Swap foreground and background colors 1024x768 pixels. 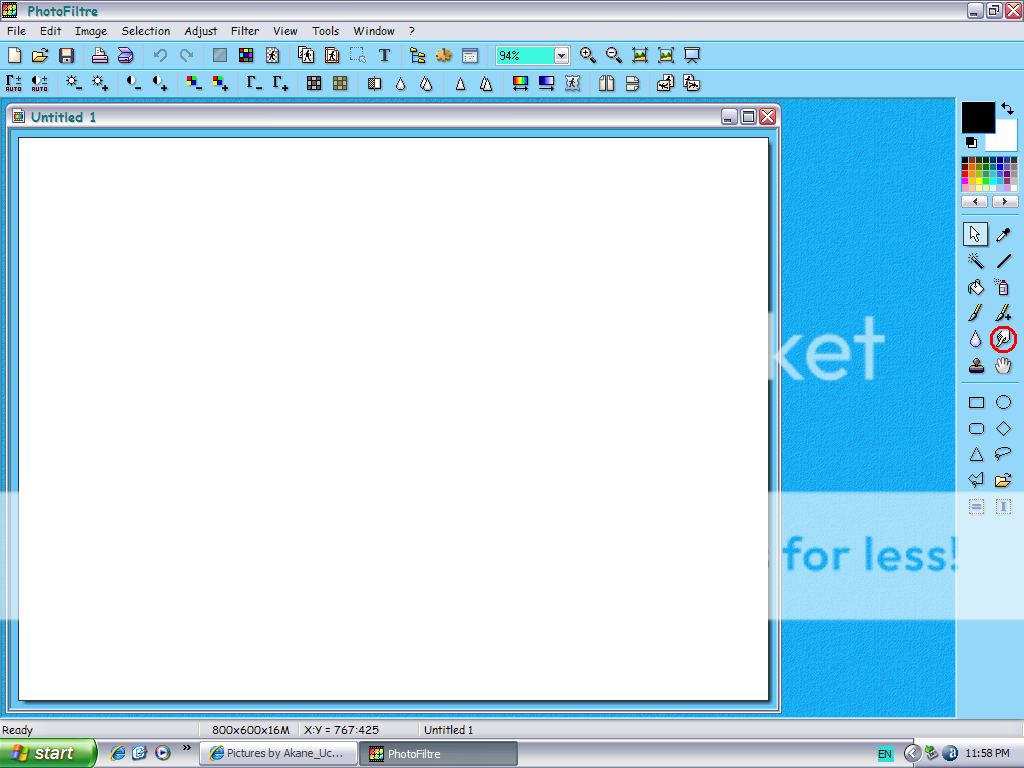point(1007,109)
